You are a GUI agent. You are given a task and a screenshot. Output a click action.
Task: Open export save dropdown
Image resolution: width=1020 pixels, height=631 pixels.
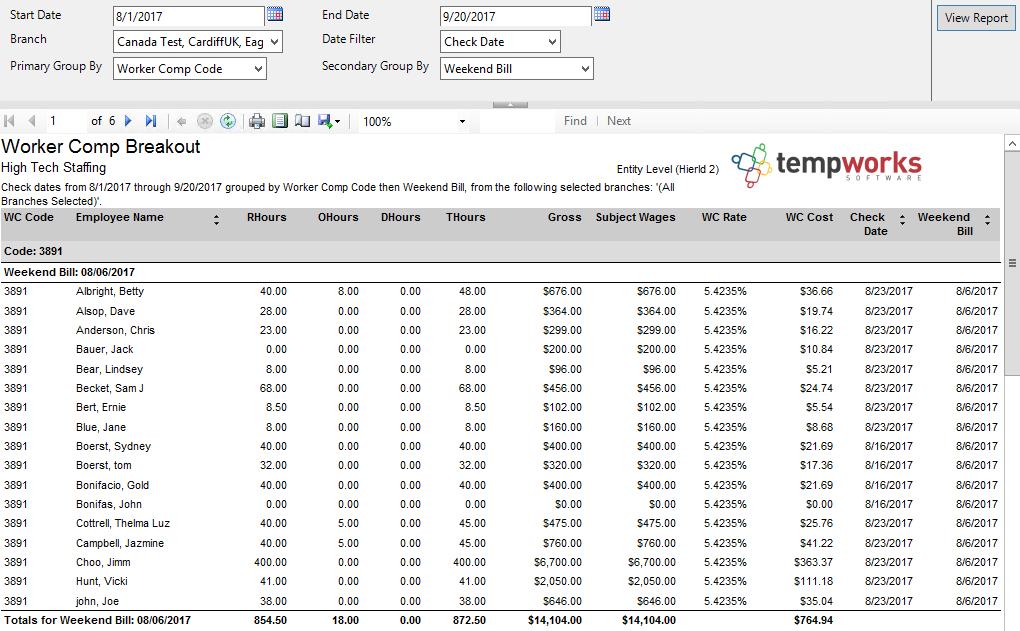[329, 121]
